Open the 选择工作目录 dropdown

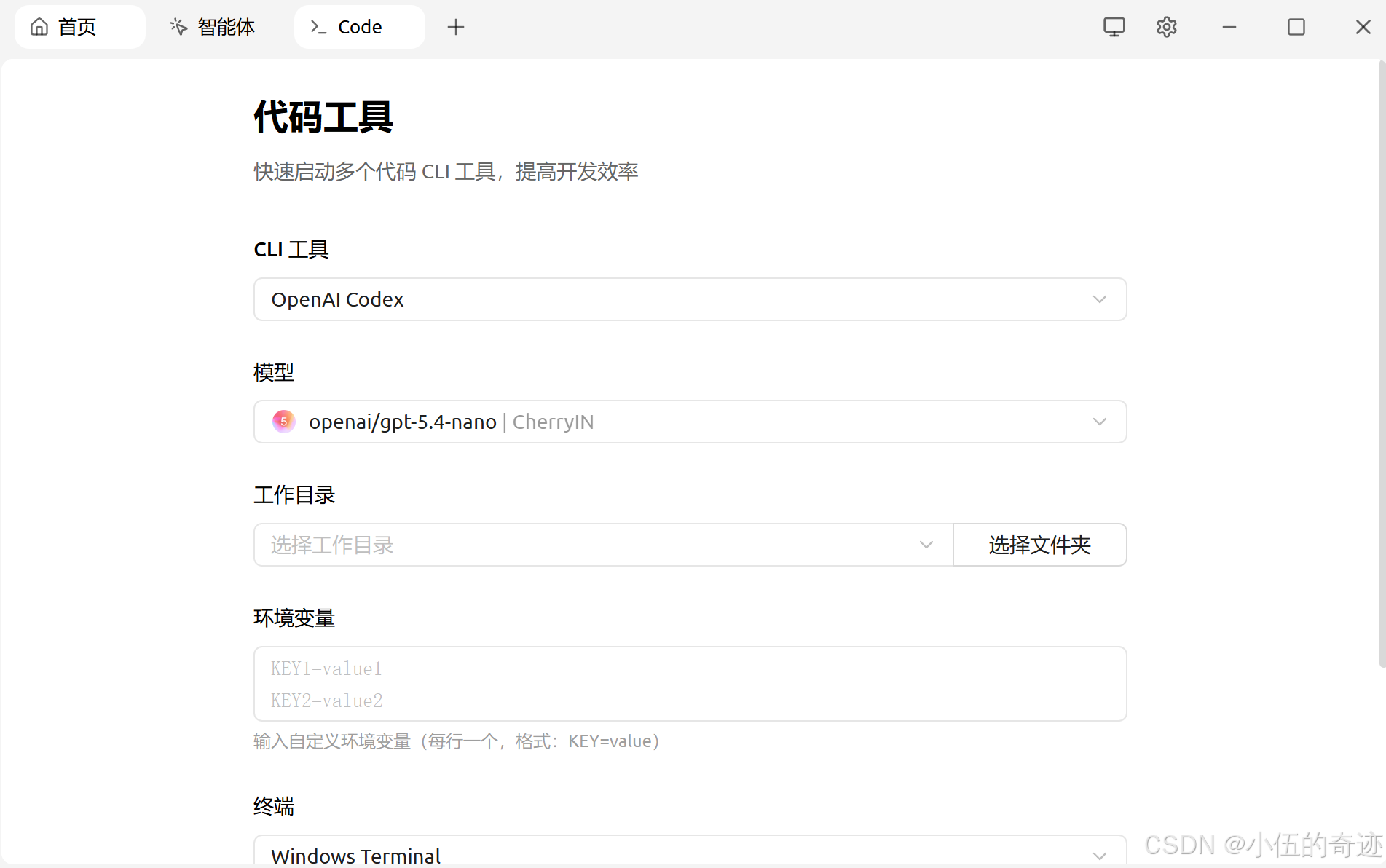[603, 545]
